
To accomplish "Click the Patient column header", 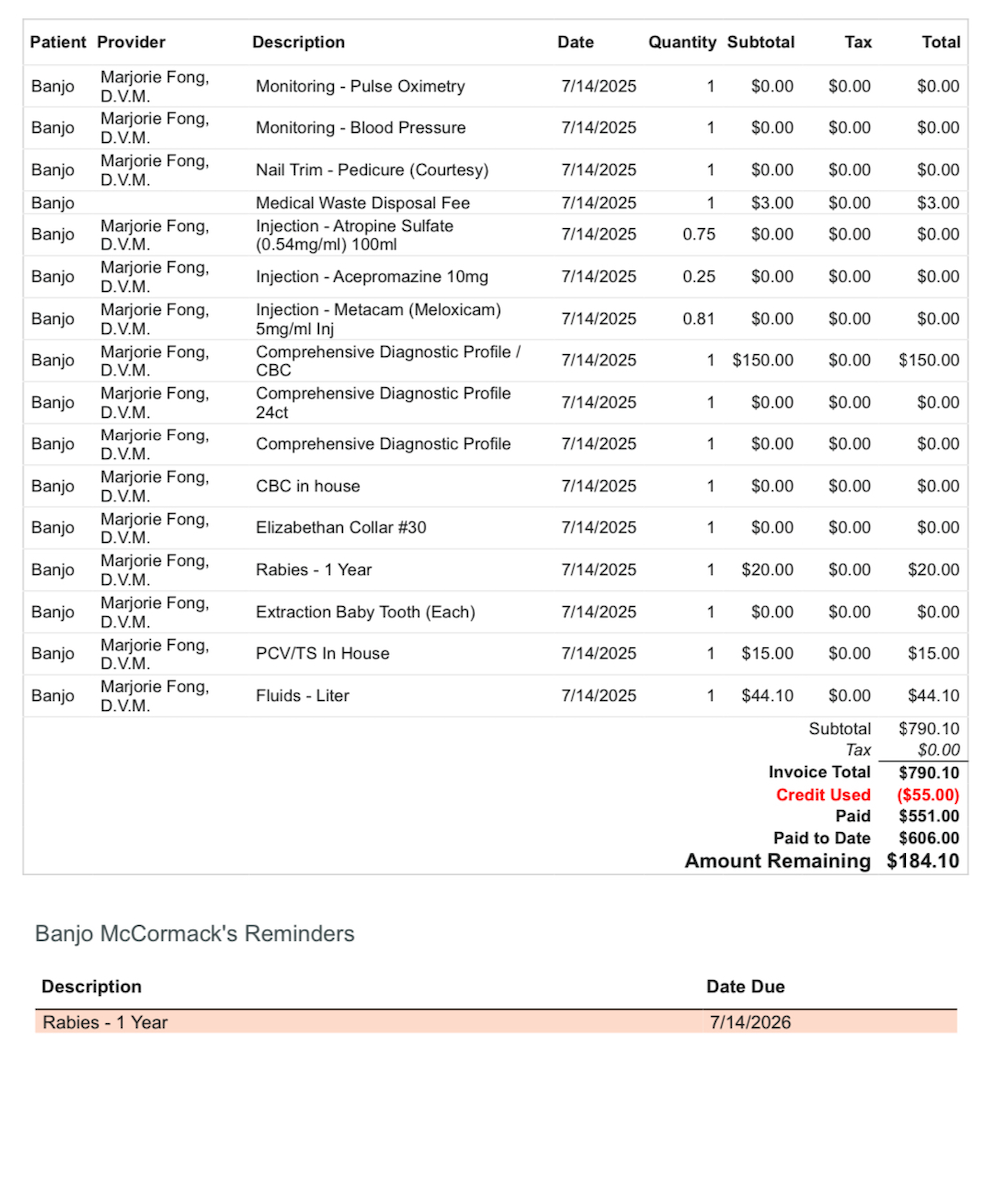I will [x=58, y=42].
